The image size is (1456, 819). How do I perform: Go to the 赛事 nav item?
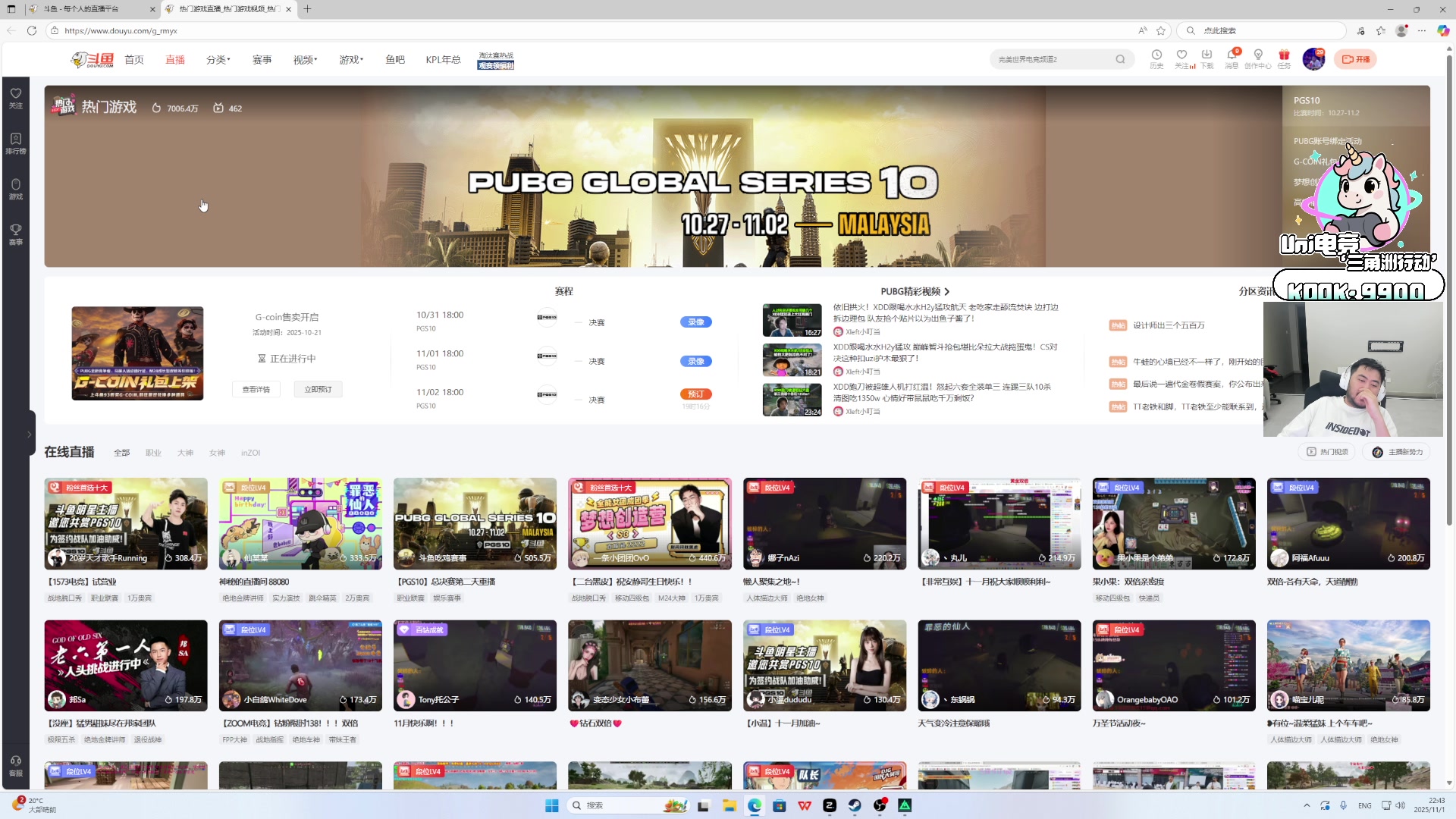point(262,59)
